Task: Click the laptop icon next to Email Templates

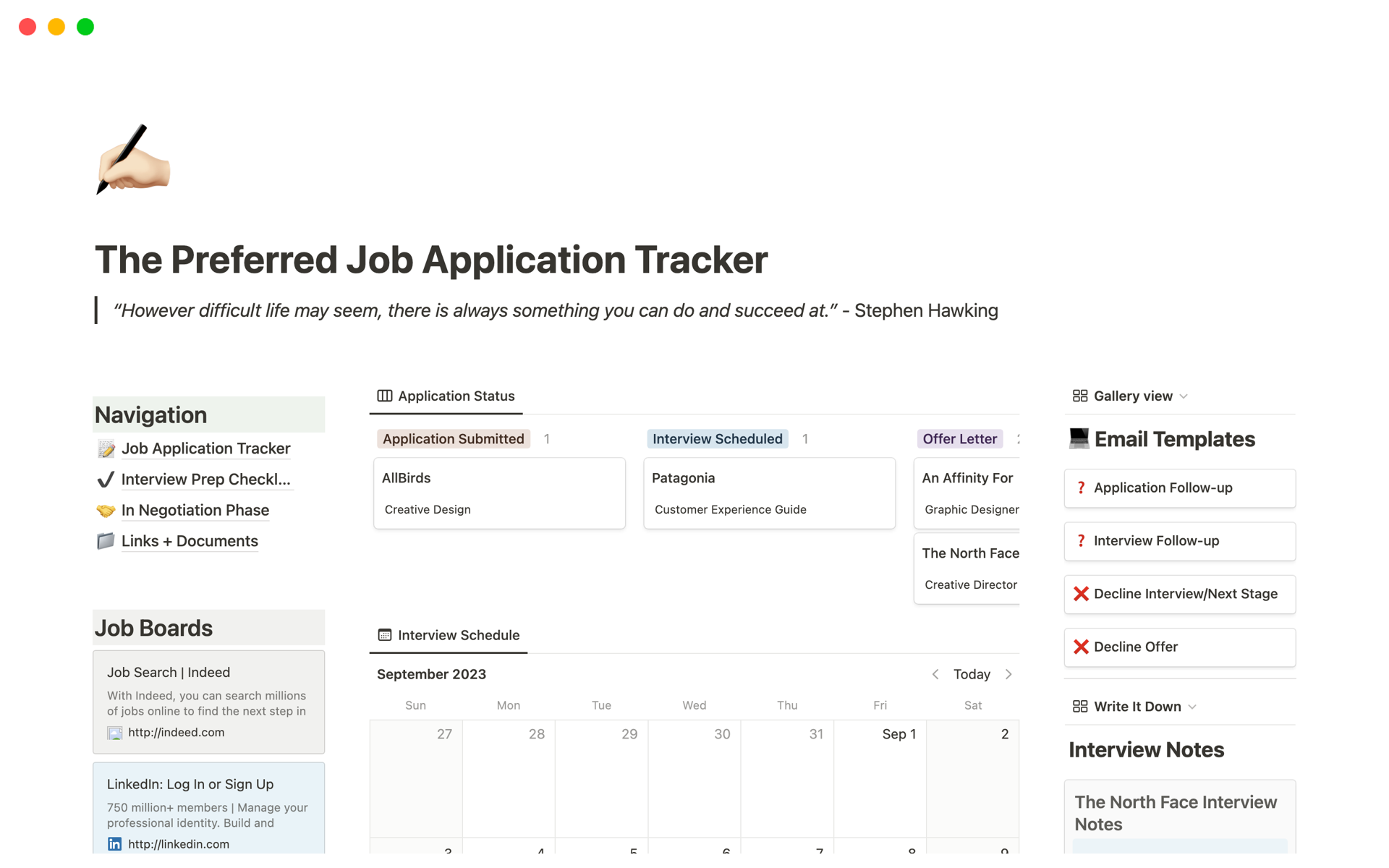Action: point(1079,438)
